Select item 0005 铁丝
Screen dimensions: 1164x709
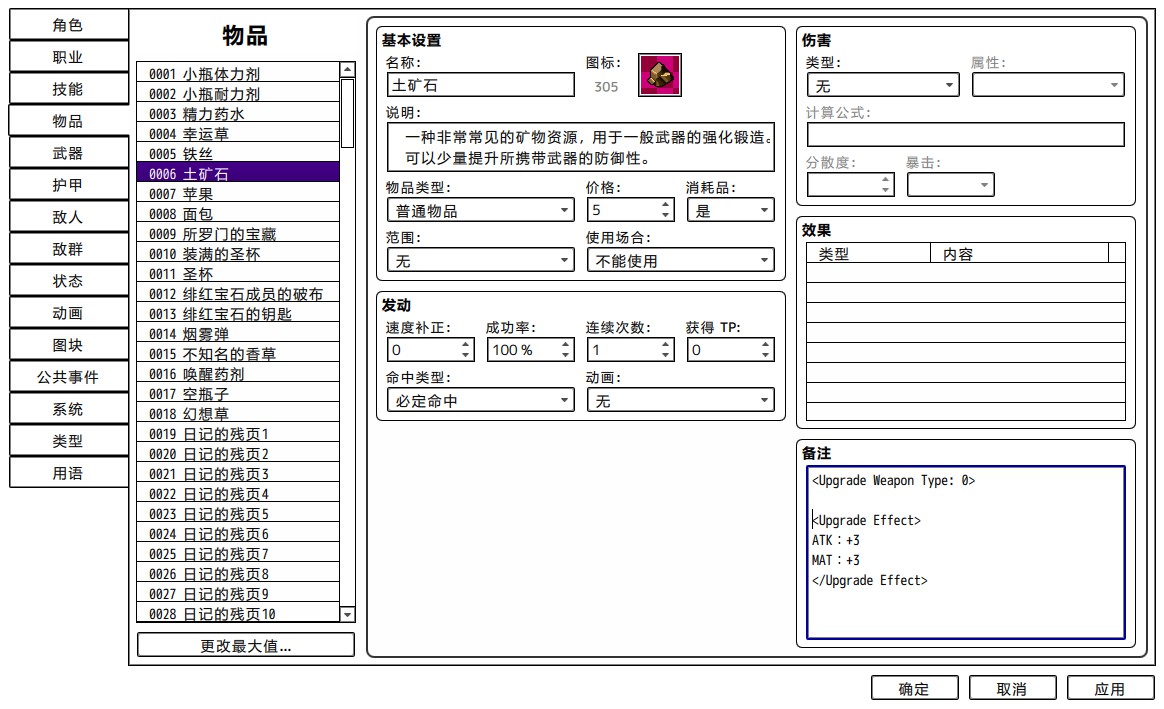coord(238,154)
